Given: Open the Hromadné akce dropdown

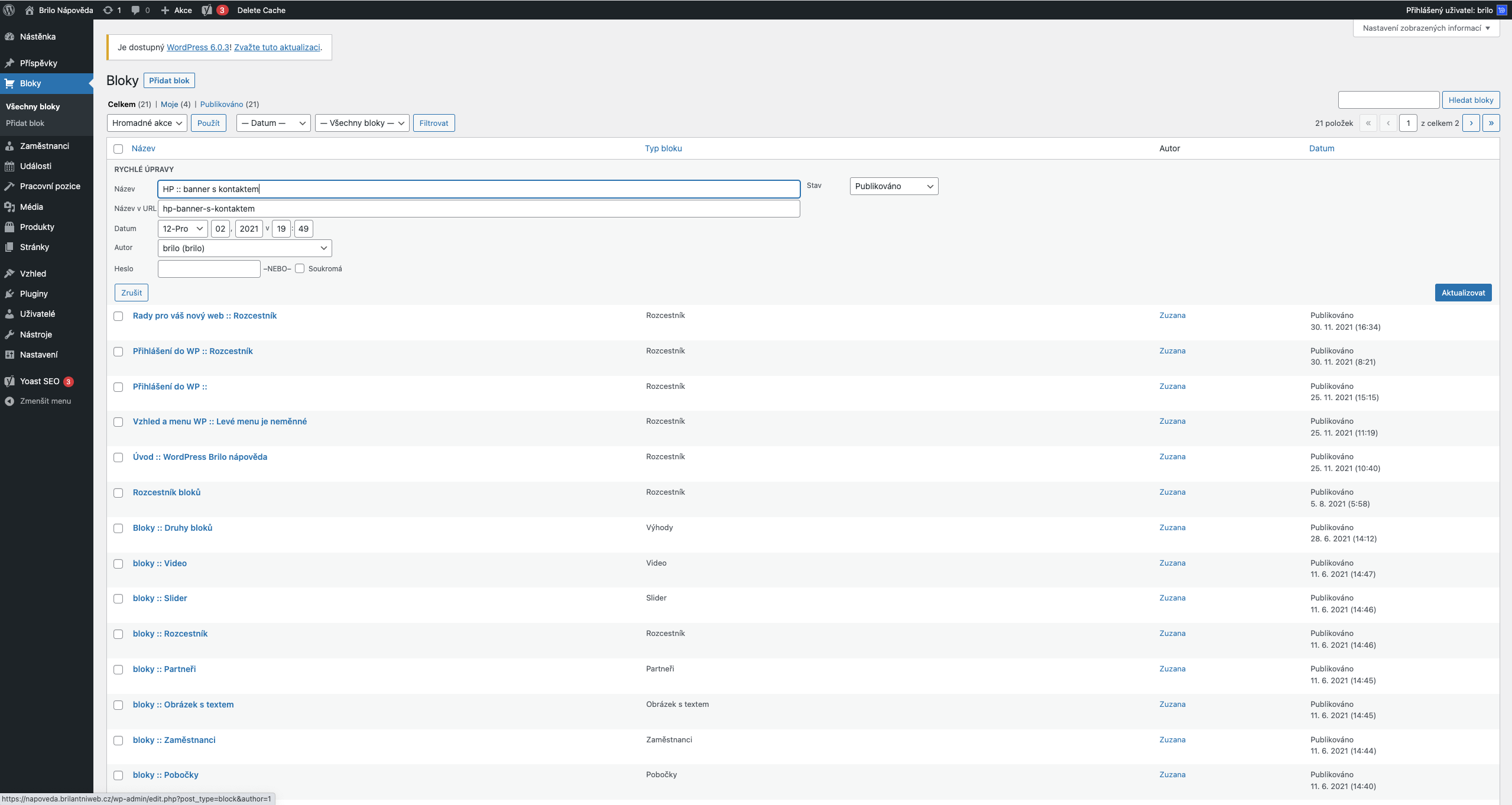Looking at the screenshot, I should pyautogui.click(x=147, y=123).
